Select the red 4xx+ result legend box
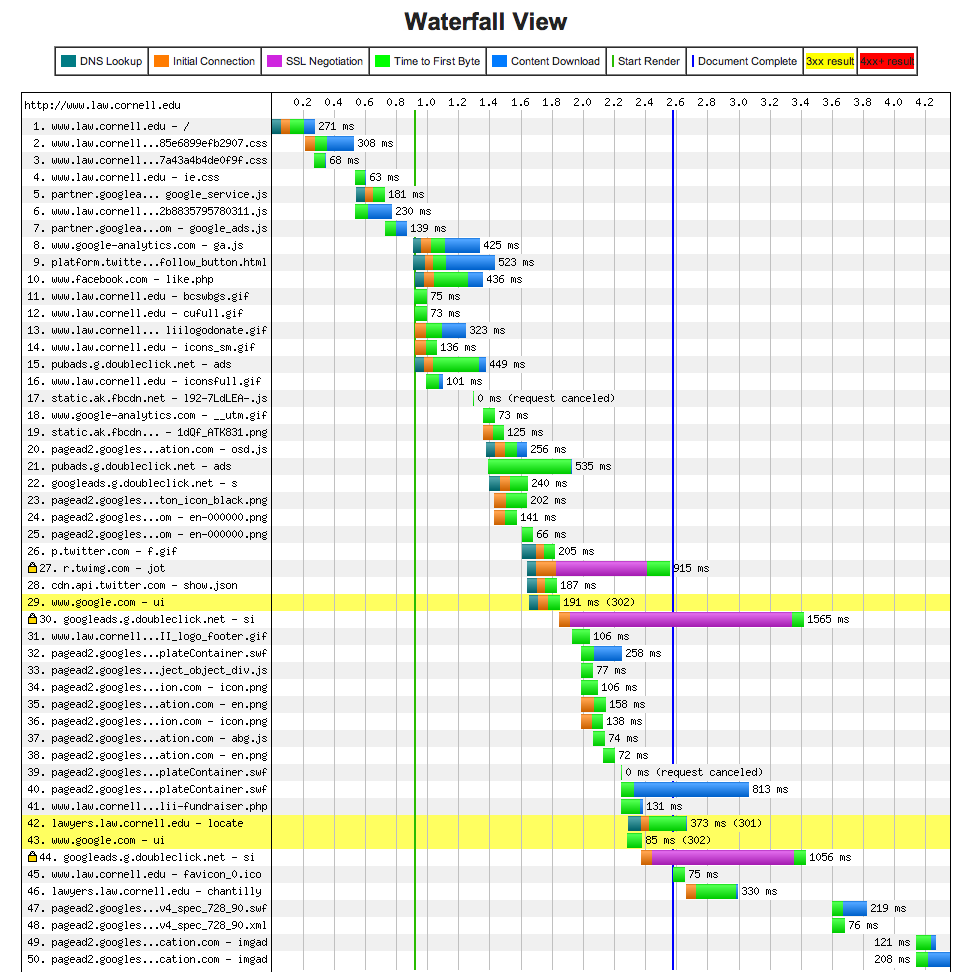 tap(887, 61)
